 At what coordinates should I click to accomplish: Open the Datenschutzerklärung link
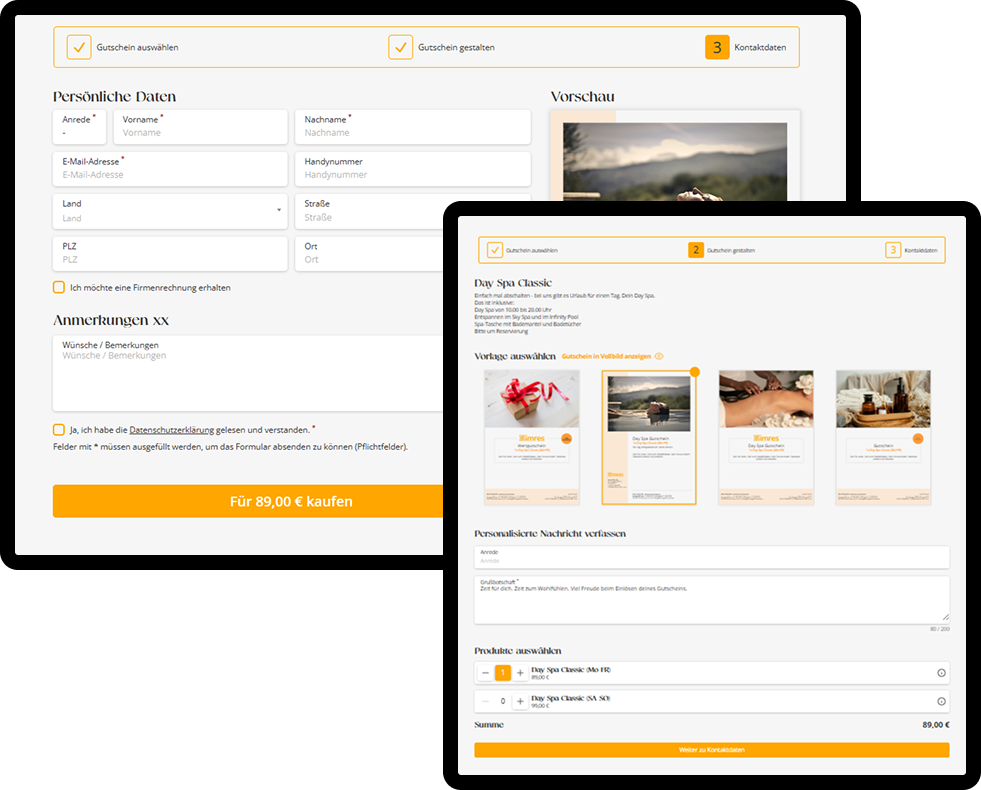pos(172,429)
